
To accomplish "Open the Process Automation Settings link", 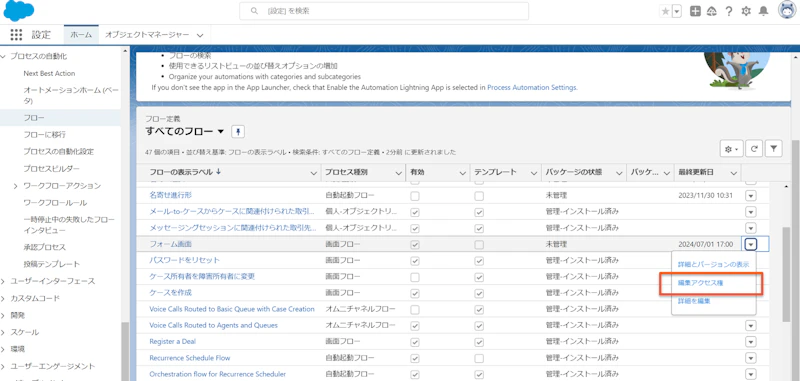I will point(532,87).
